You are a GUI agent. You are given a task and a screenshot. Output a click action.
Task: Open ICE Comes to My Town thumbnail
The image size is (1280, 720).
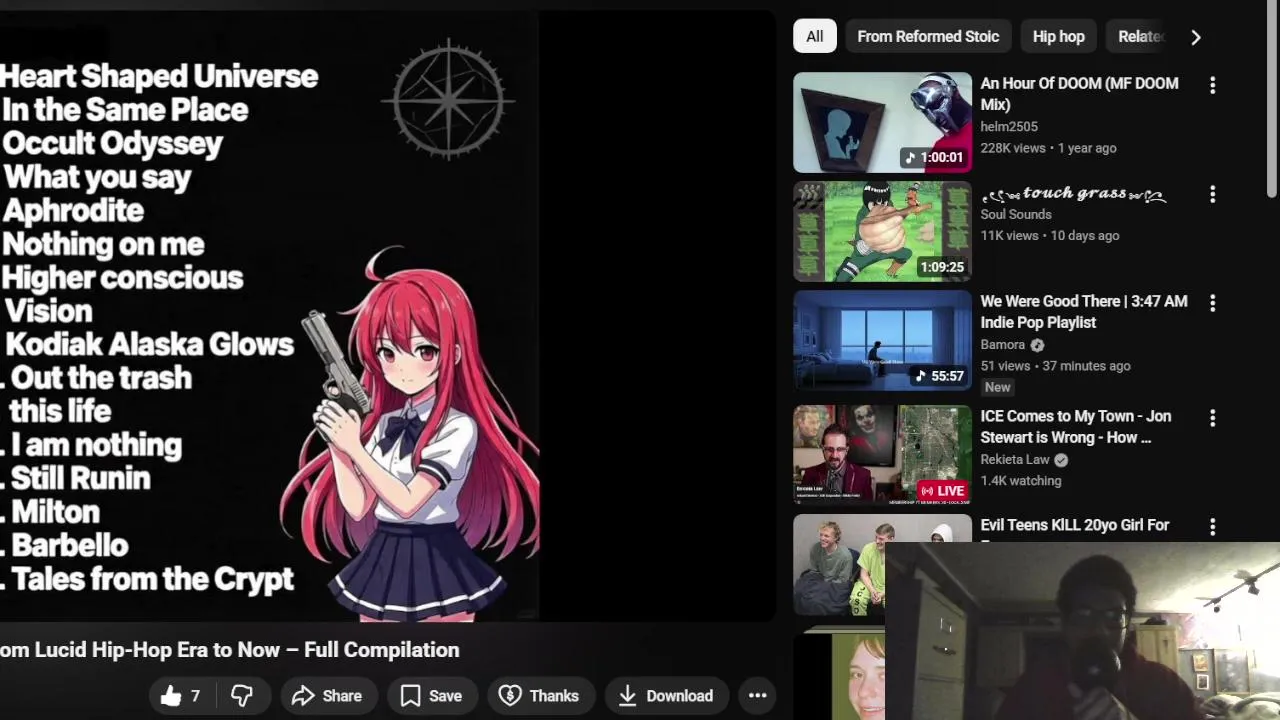click(x=882, y=455)
